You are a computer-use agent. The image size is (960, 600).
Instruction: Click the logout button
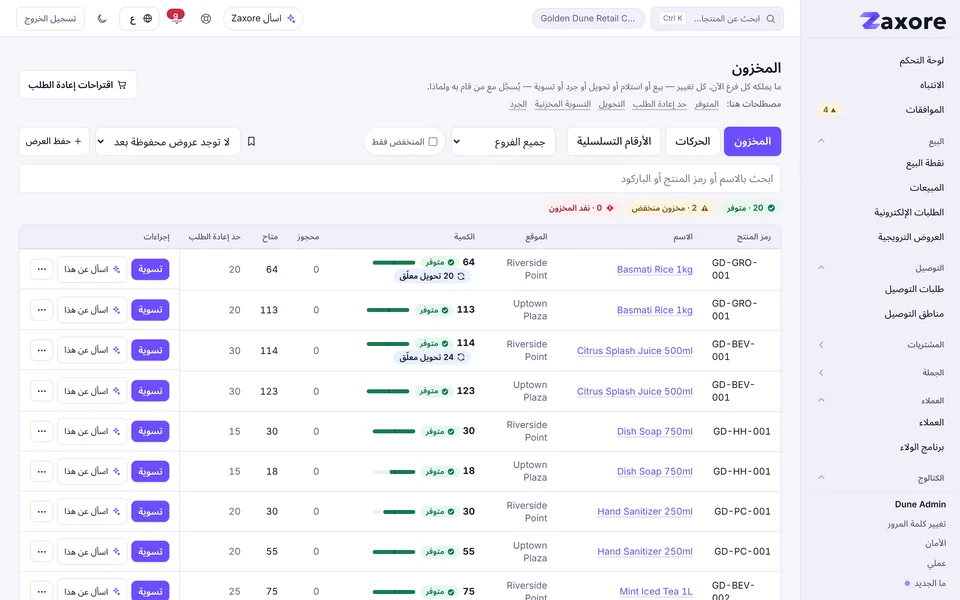pos(50,18)
